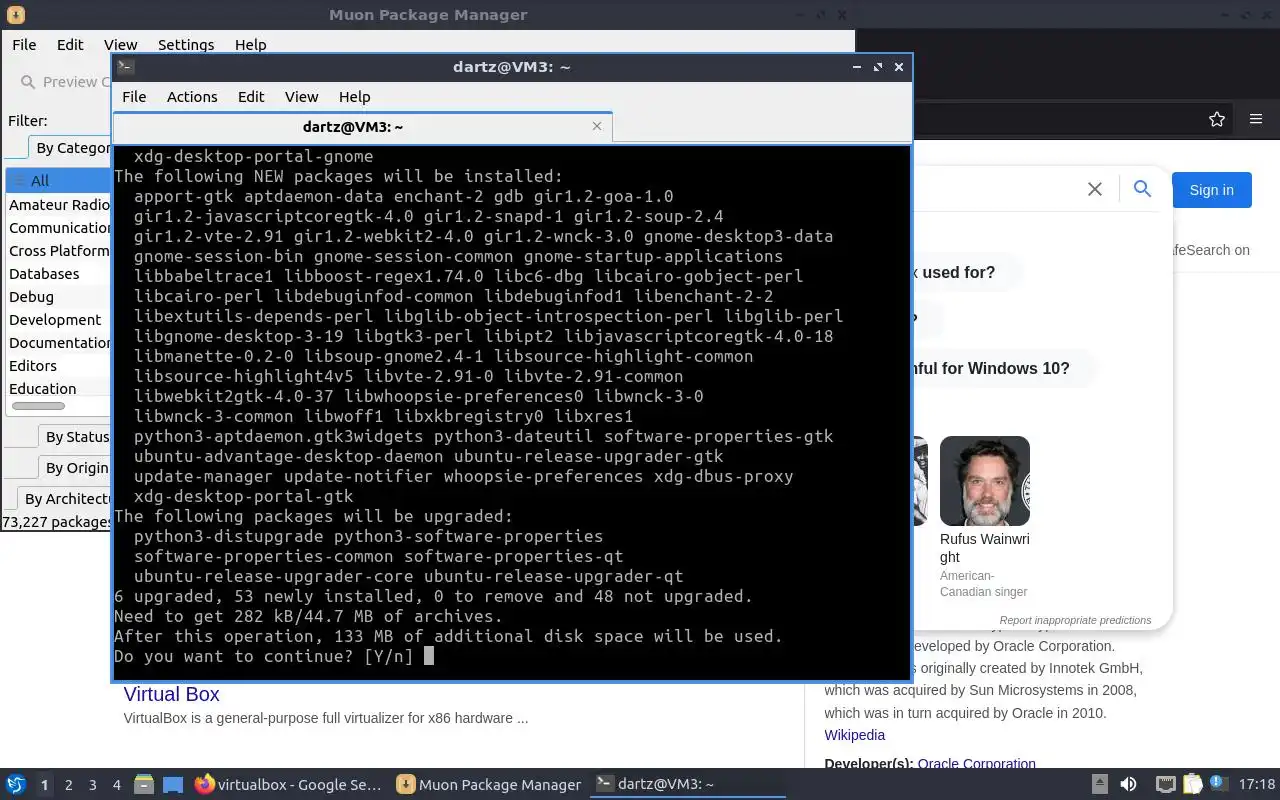Image resolution: width=1280 pixels, height=800 pixels.
Task: Click the terminal title bar icon
Action: (125, 67)
